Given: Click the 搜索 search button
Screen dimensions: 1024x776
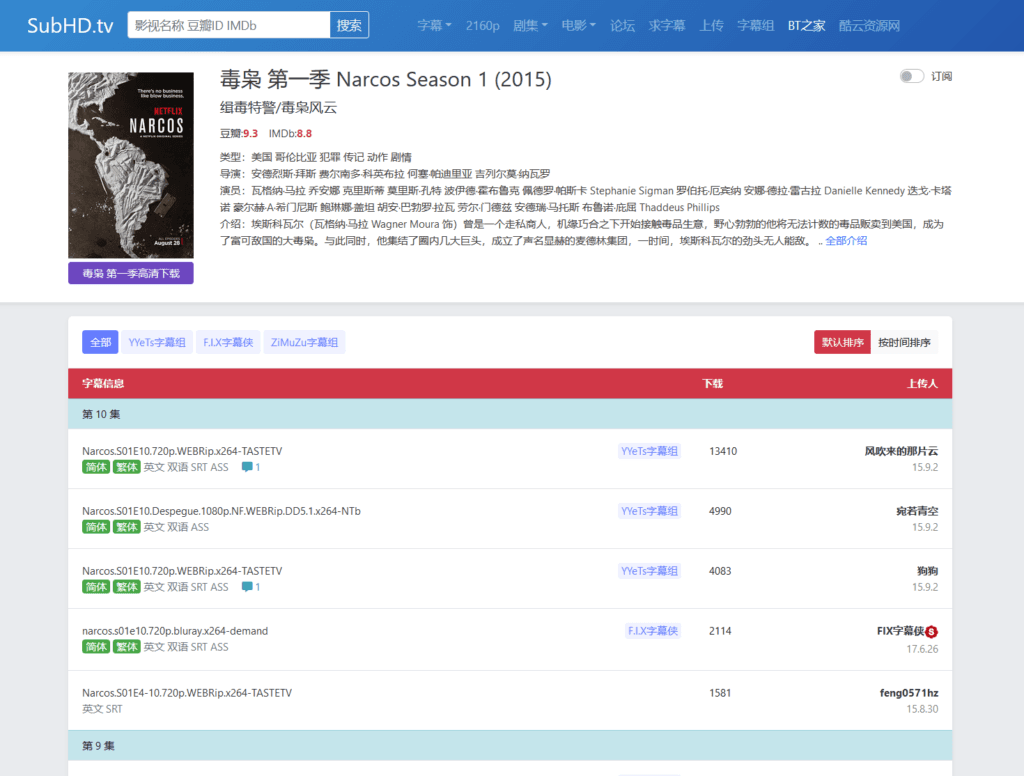Looking at the screenshot, I should coord(349,26).
